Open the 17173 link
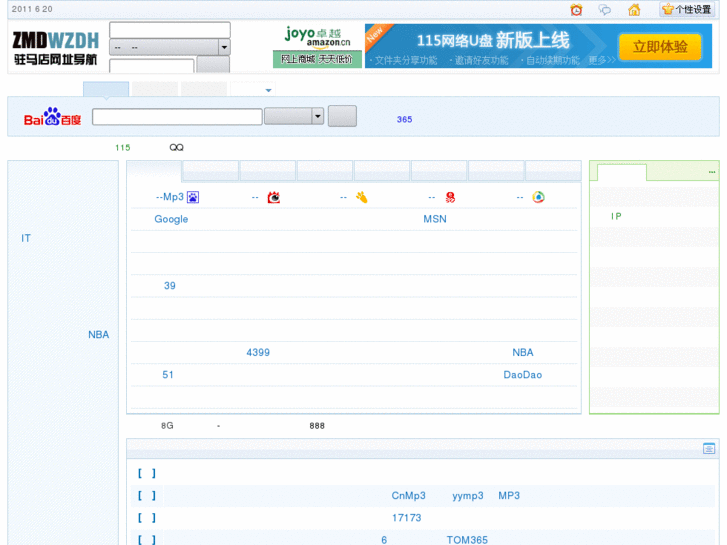This screenshot has height=545, width=727. point(406,518)
